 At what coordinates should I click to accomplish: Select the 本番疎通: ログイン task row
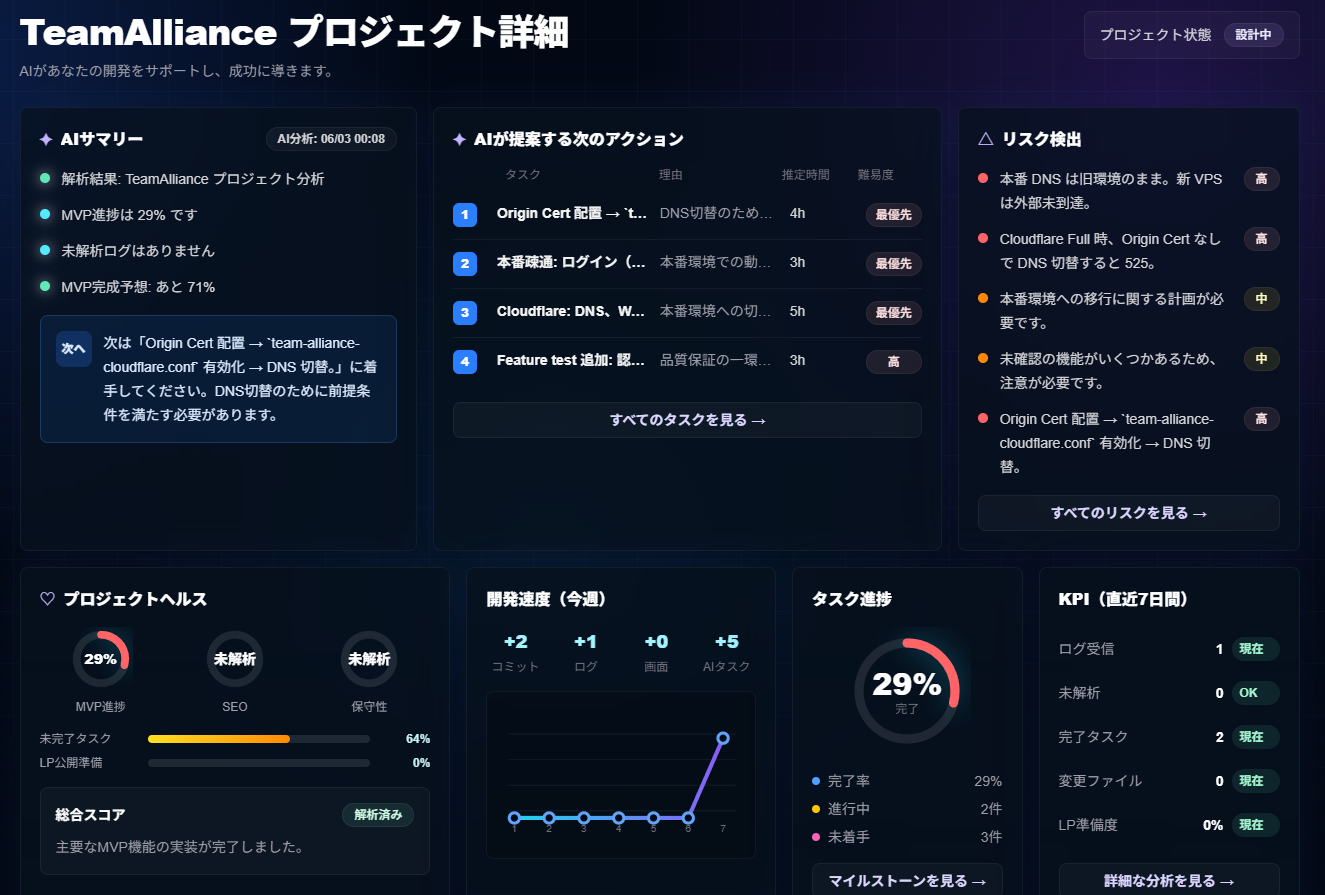coord(687,264)
